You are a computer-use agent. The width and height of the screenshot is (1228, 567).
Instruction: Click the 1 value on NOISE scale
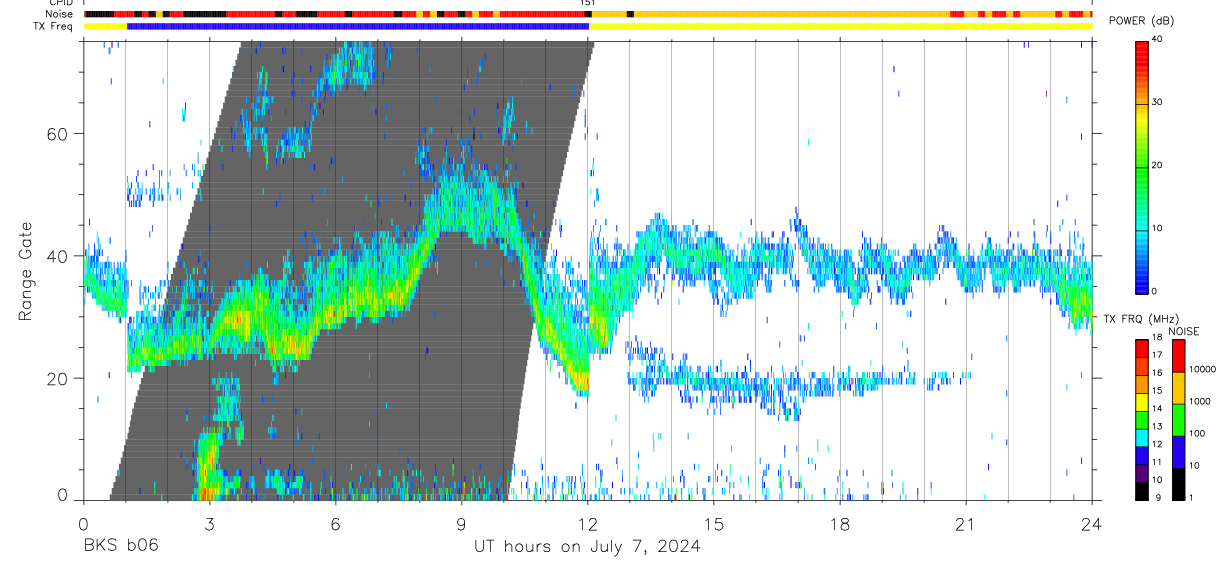[x=1192, y=497]
